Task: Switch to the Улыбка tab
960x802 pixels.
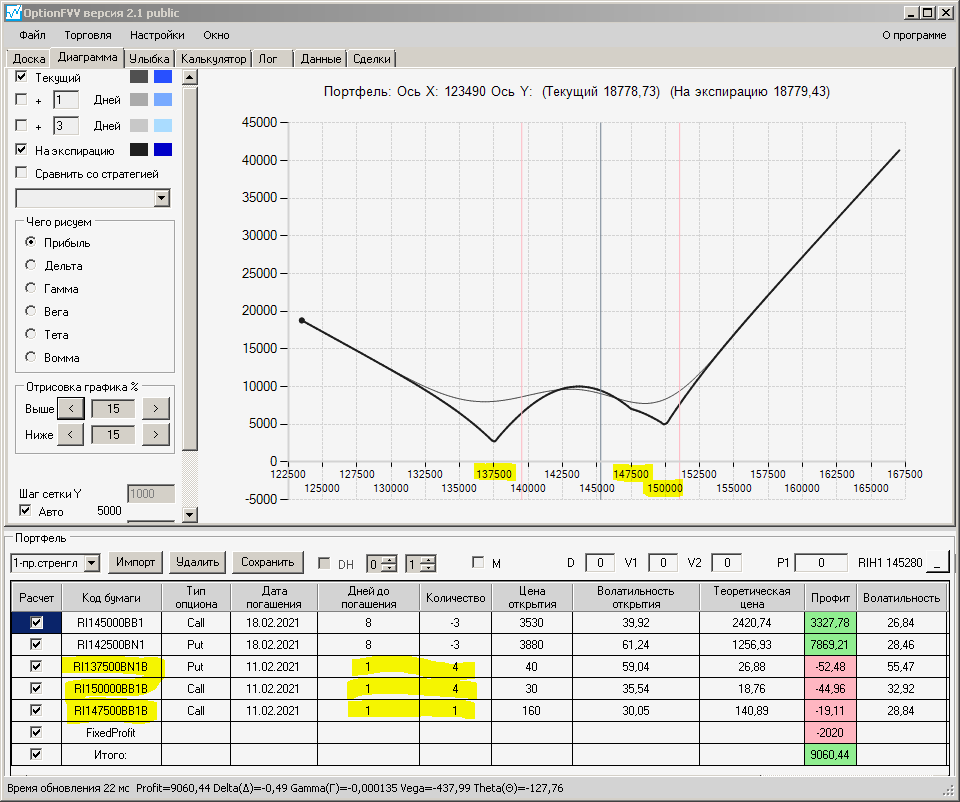Action: pos(149,59)
